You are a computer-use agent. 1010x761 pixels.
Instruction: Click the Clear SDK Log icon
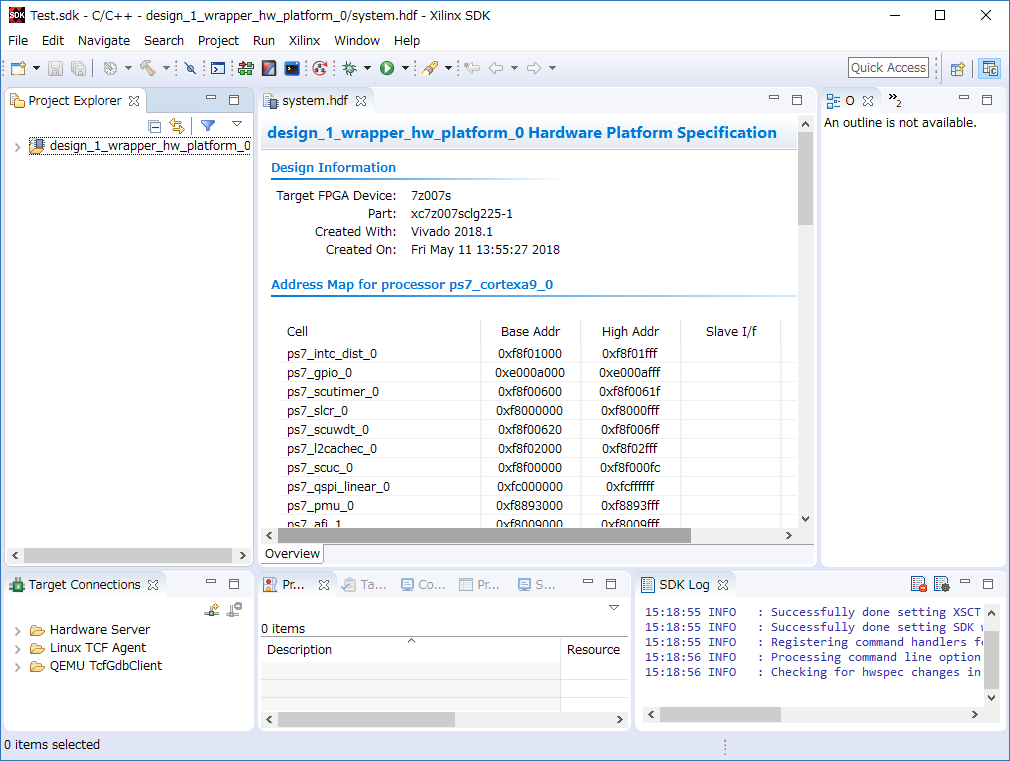click(919, 584)
